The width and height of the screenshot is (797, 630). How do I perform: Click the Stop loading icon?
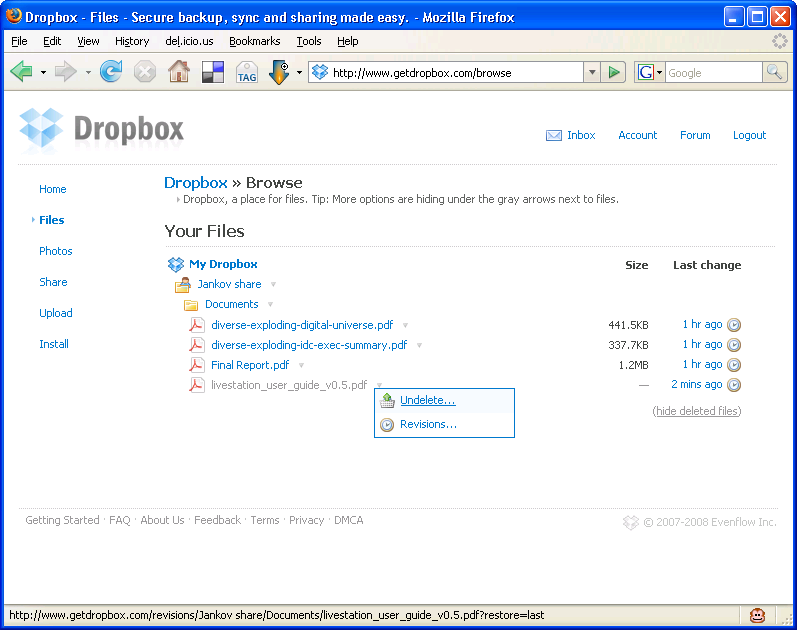click(x=145, y=72)
